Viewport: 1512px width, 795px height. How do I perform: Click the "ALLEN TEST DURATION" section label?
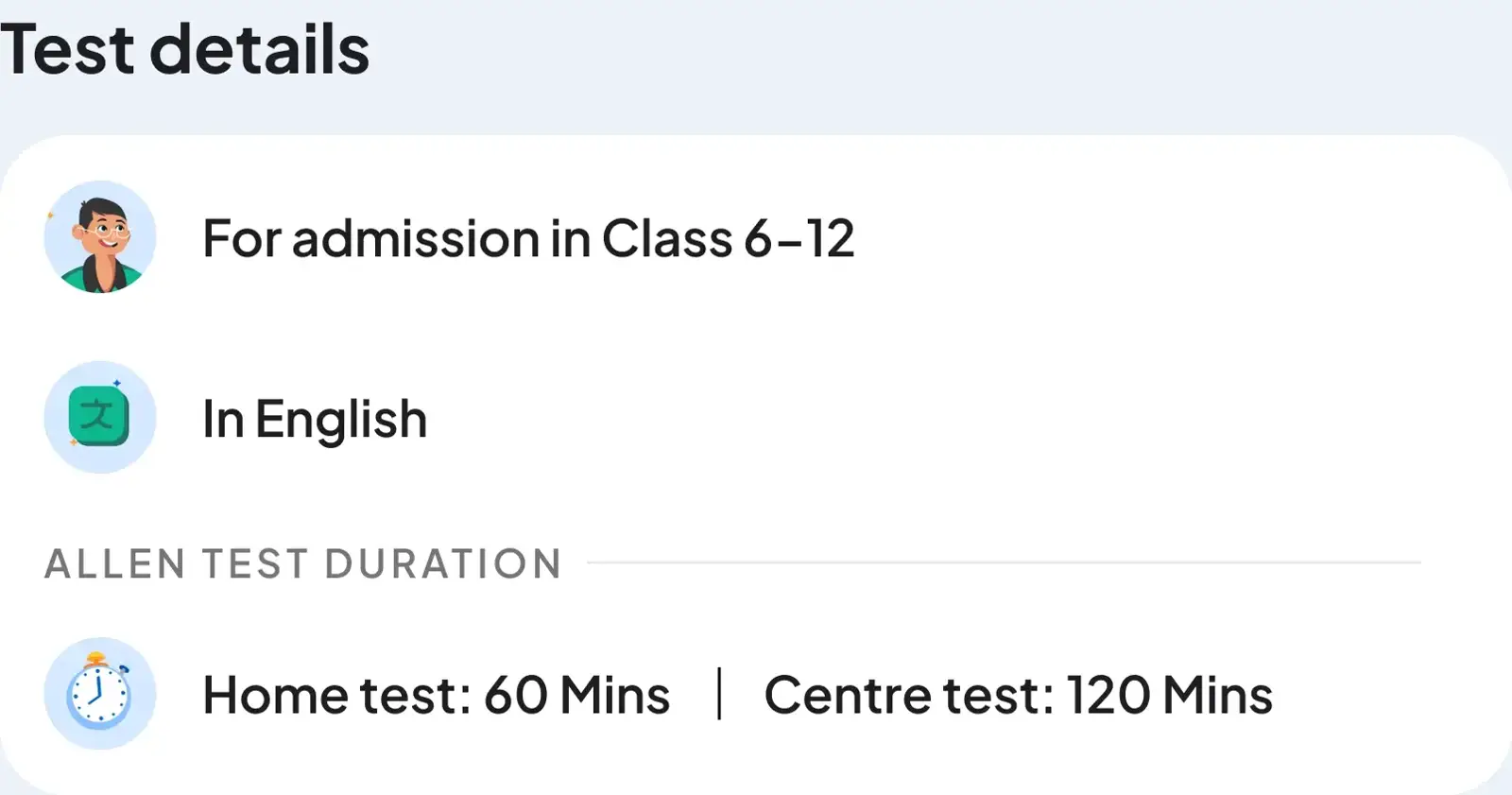(x=303, y=563)
